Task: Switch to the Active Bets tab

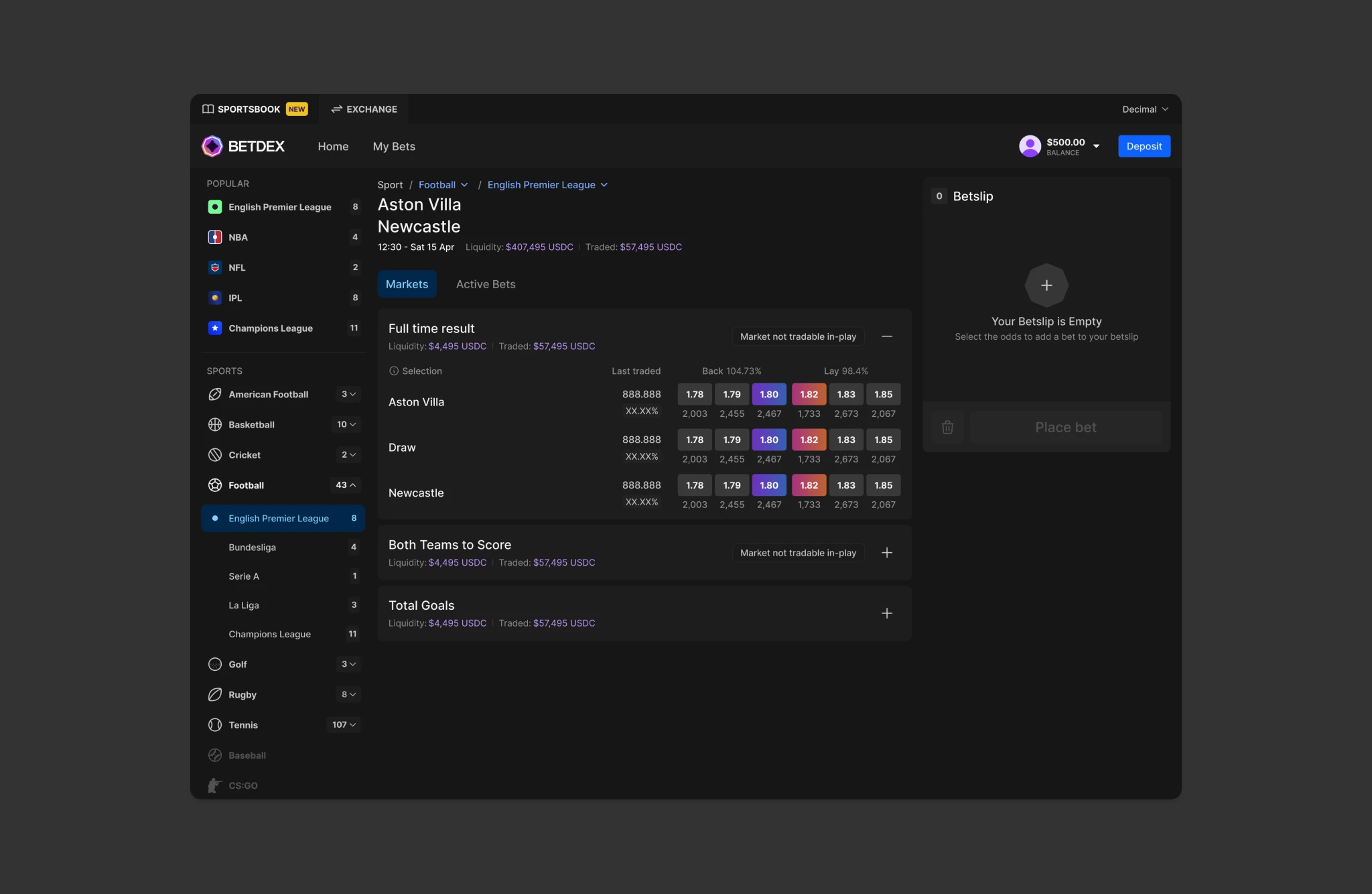Action: pos(485,284)
